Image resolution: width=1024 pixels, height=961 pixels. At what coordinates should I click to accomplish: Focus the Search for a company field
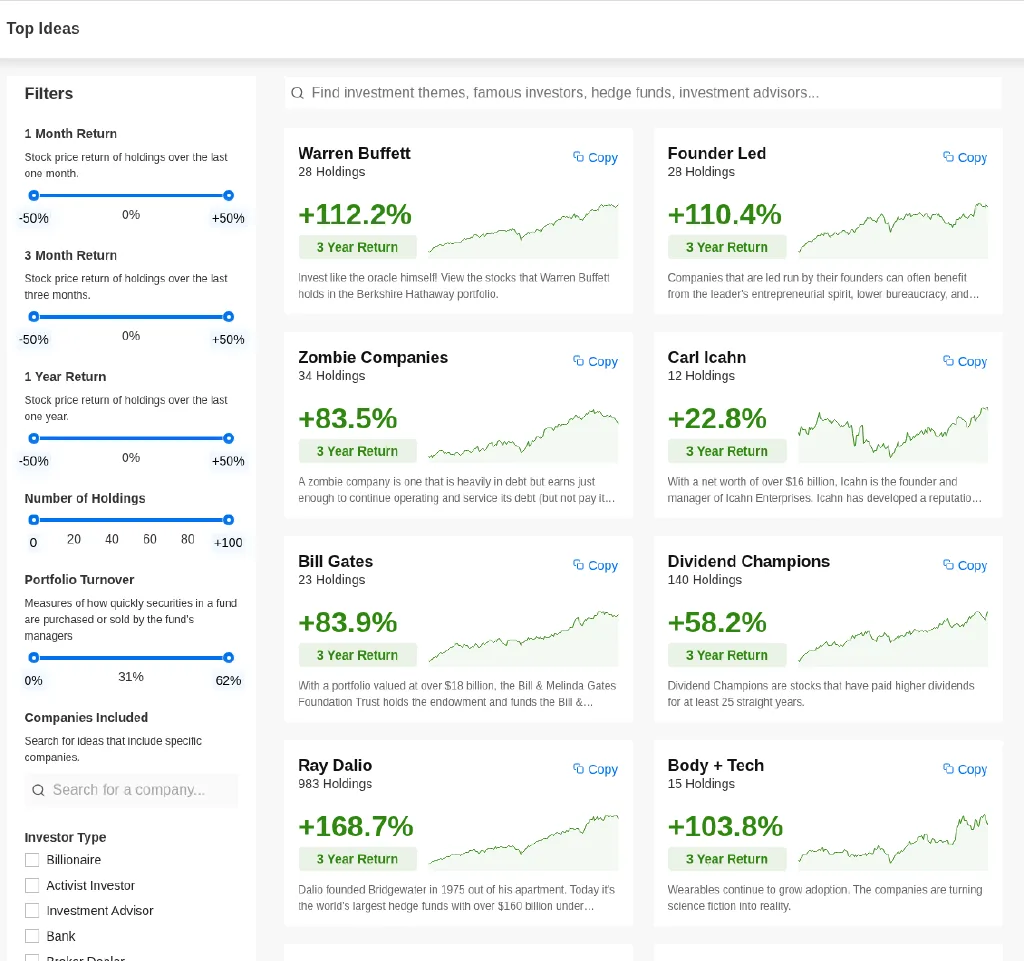pos(131,790)
